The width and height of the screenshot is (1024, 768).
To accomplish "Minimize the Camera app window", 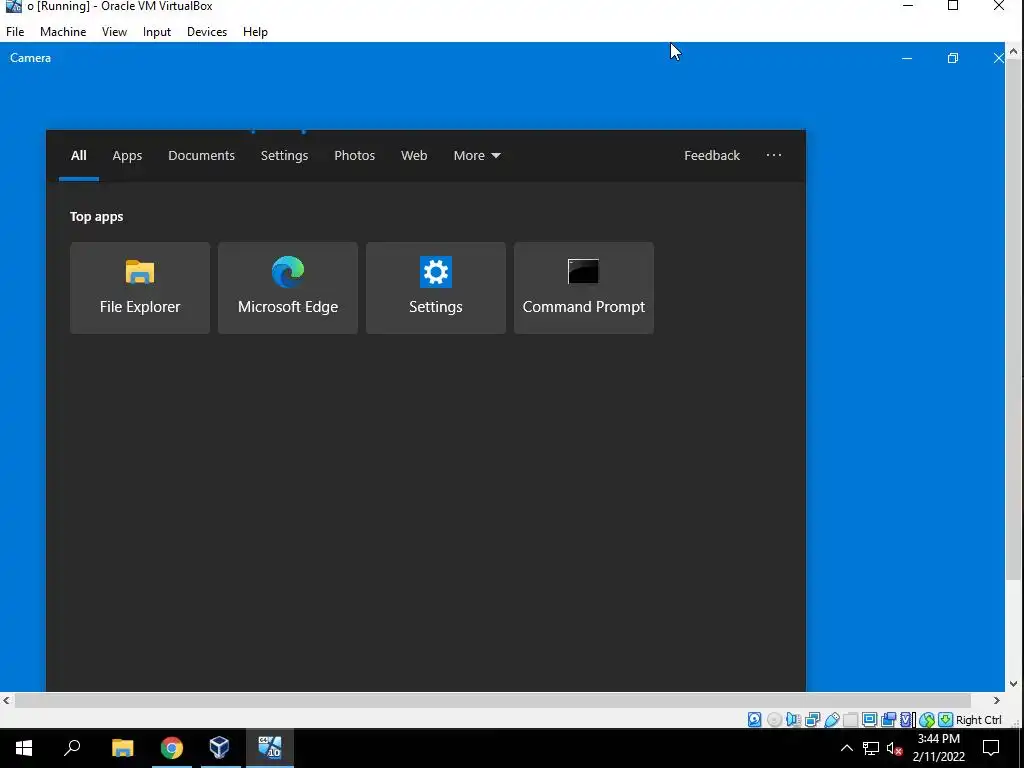I will [x=906, y=58].
